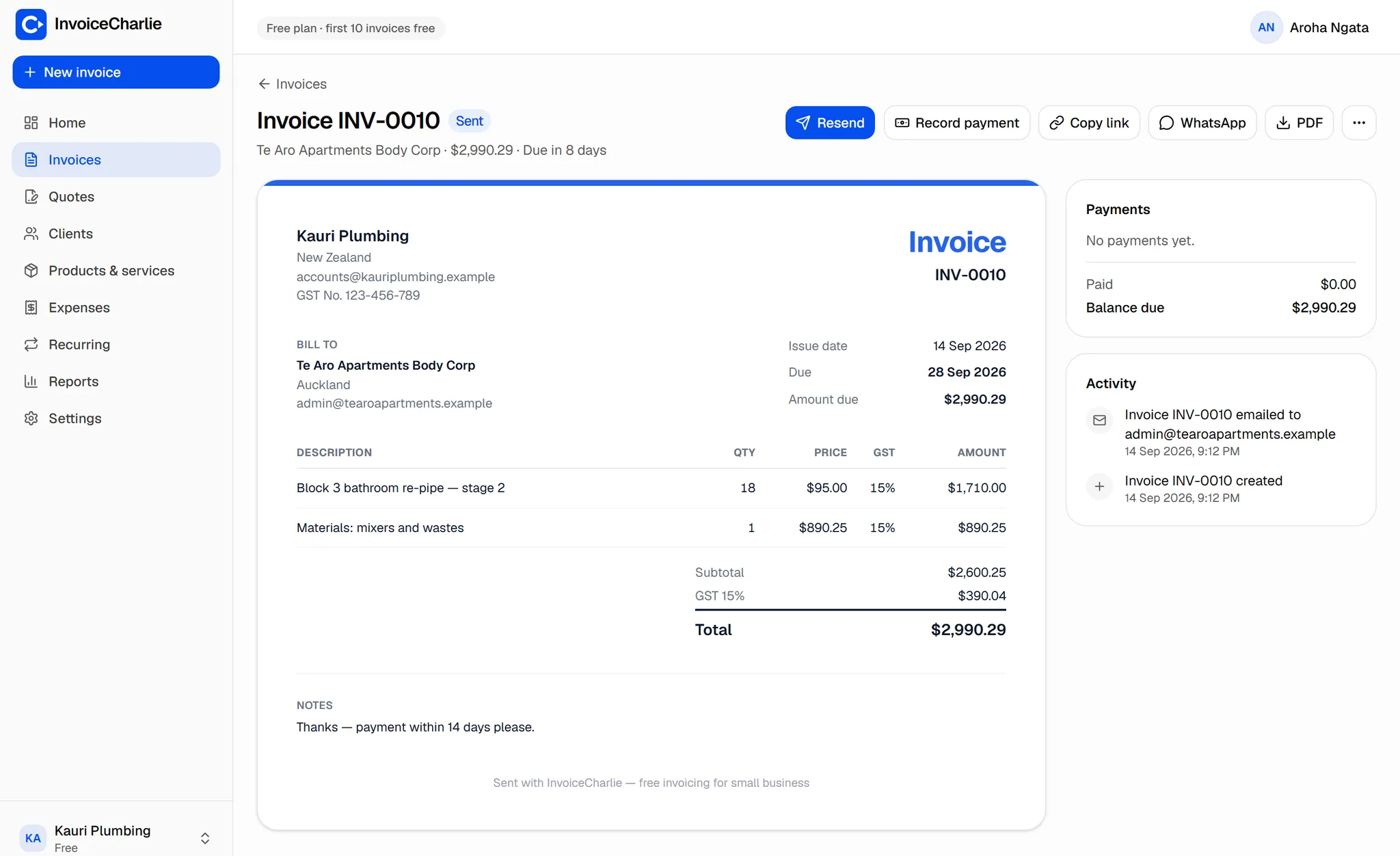Click the Products & services box icon
Image resolution: width=1400 pixels, height=856 pixels.
[31, 271]
